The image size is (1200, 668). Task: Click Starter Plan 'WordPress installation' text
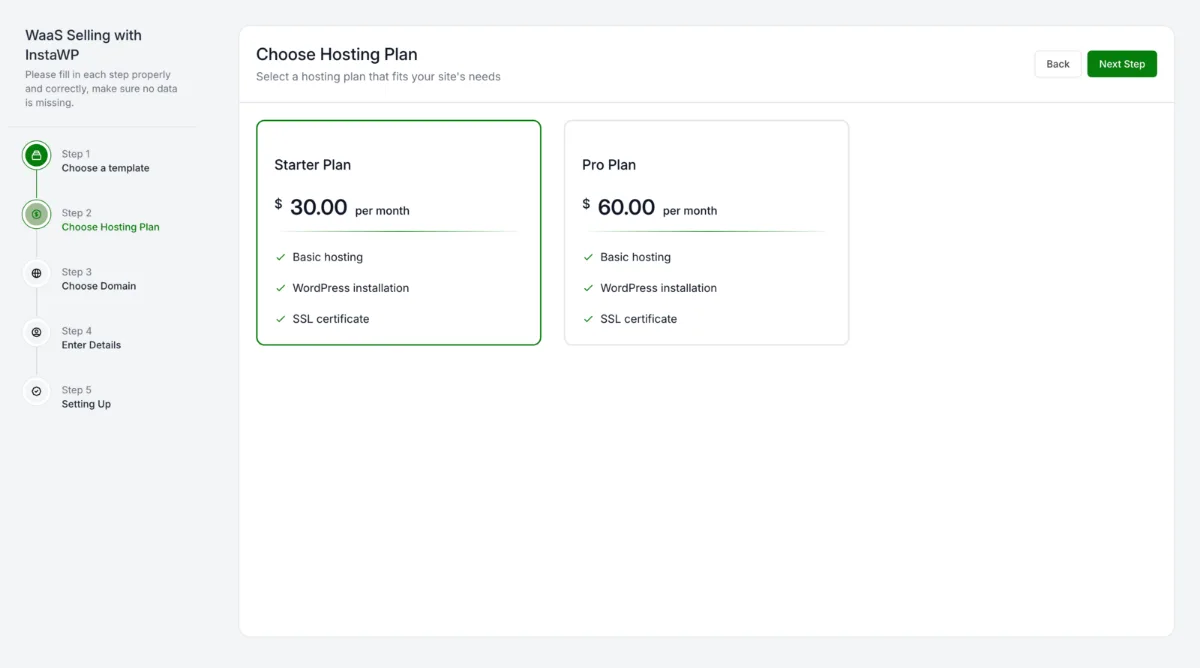pos(351,288)
